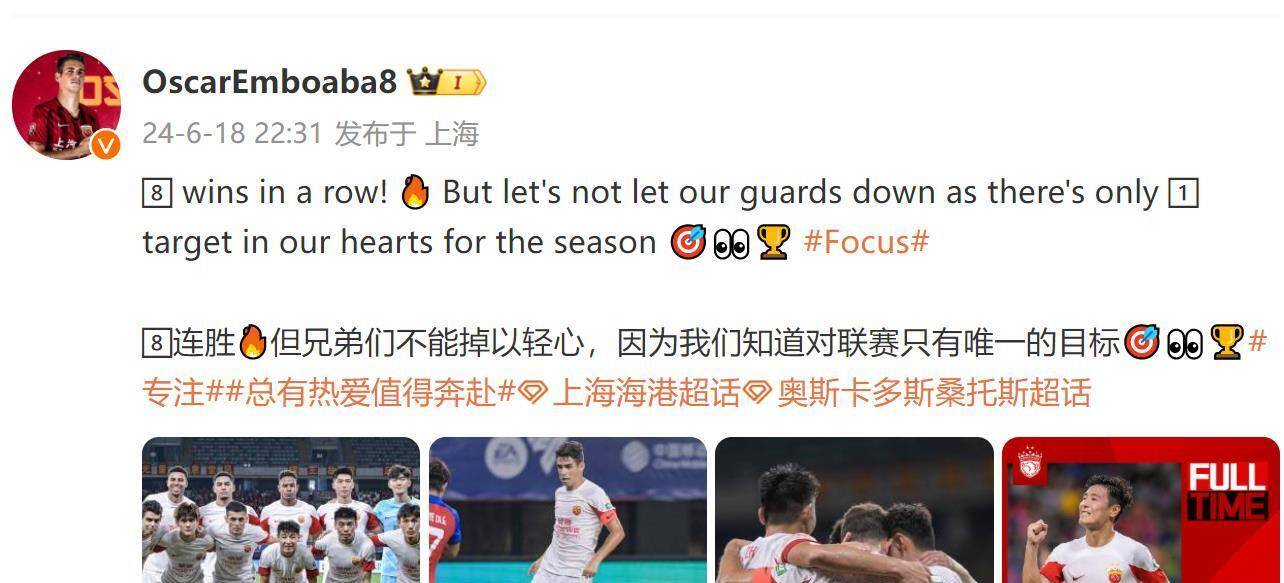
Task: Click the orange verified V badge
Action: [x=106, y=145]
